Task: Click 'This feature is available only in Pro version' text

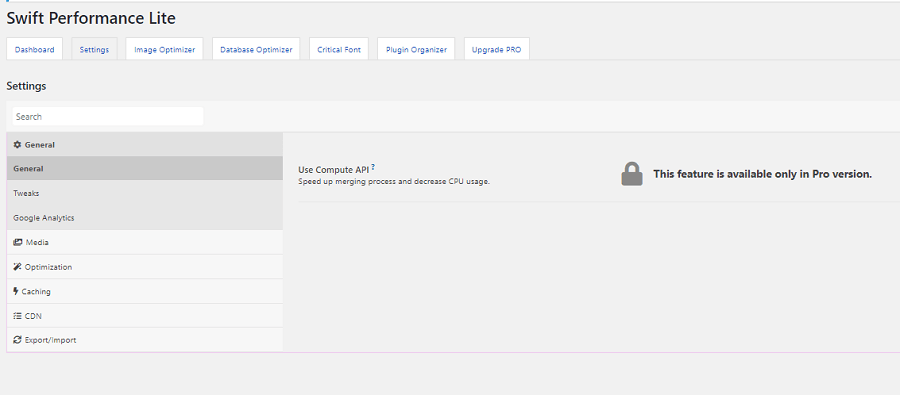Action: (762, 174)
